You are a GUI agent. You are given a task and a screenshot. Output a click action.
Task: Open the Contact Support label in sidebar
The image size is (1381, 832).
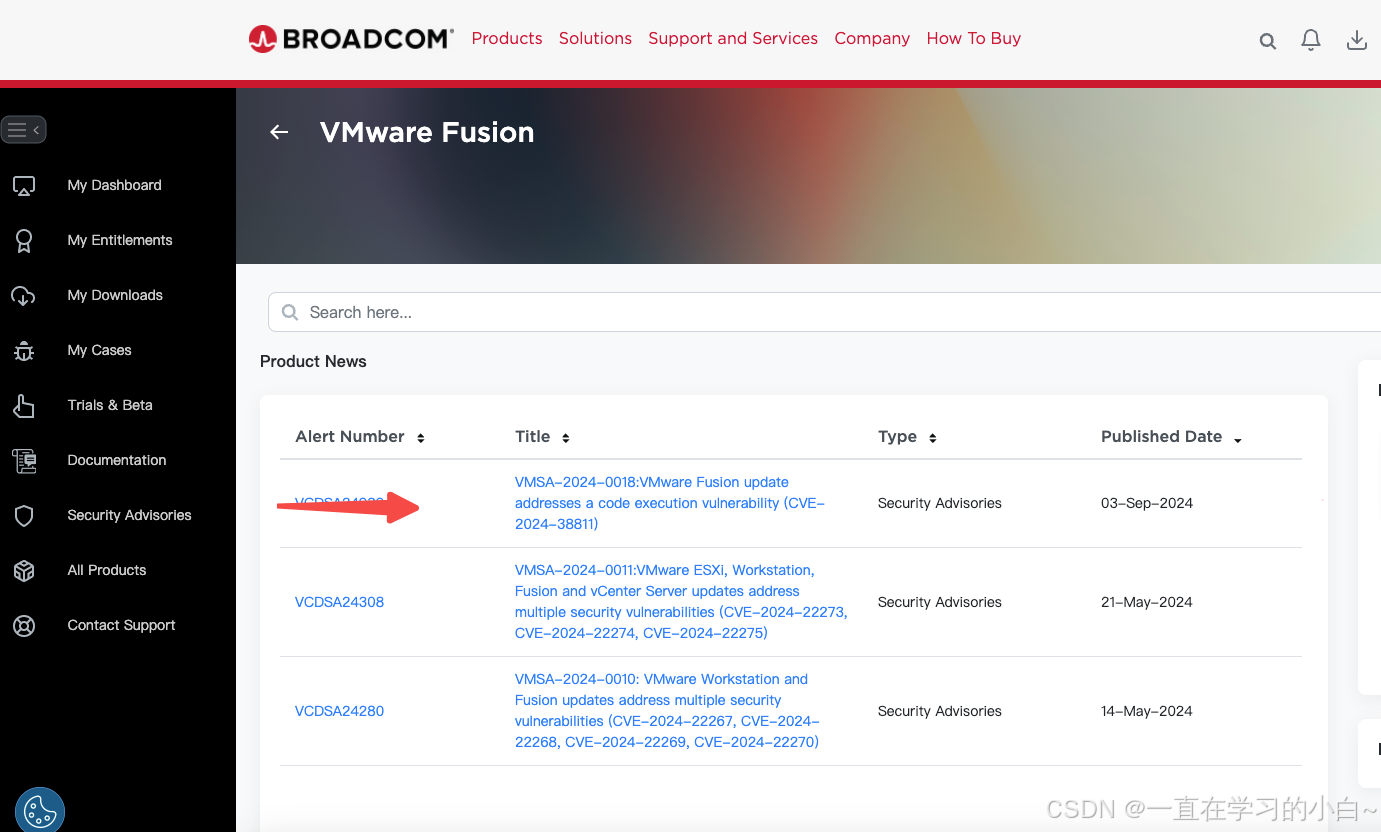pyautogui.click(x=121, y=625)
